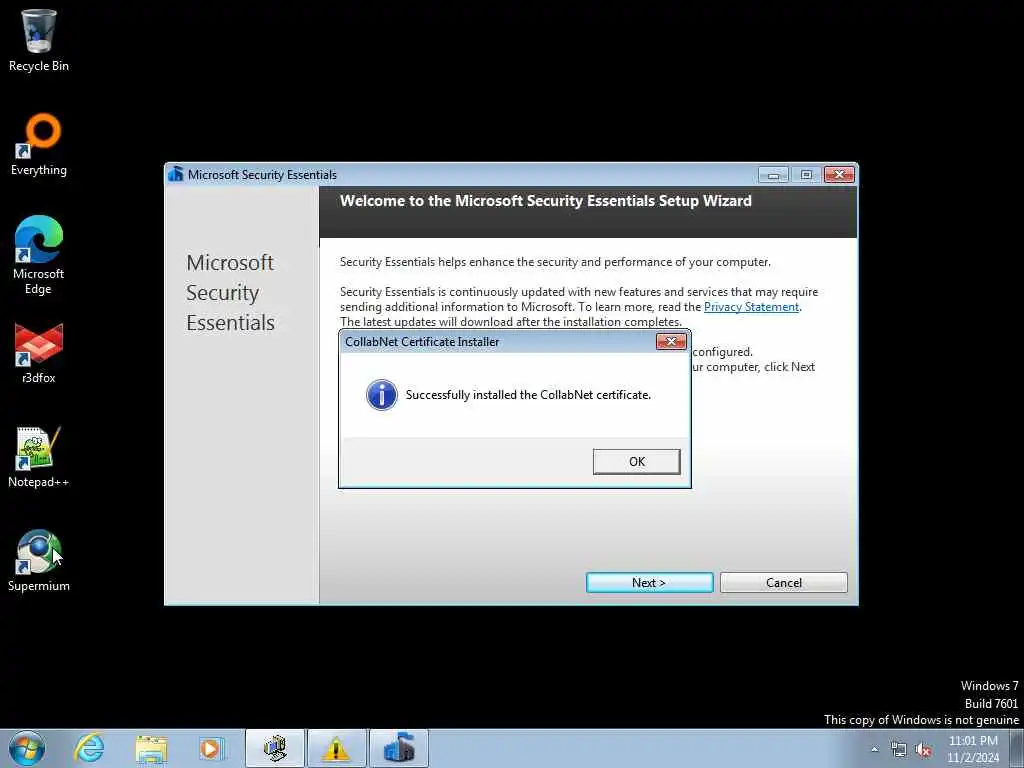
Task: Select the r3dfox browser shortcut
Action: (x=39, y=353)
